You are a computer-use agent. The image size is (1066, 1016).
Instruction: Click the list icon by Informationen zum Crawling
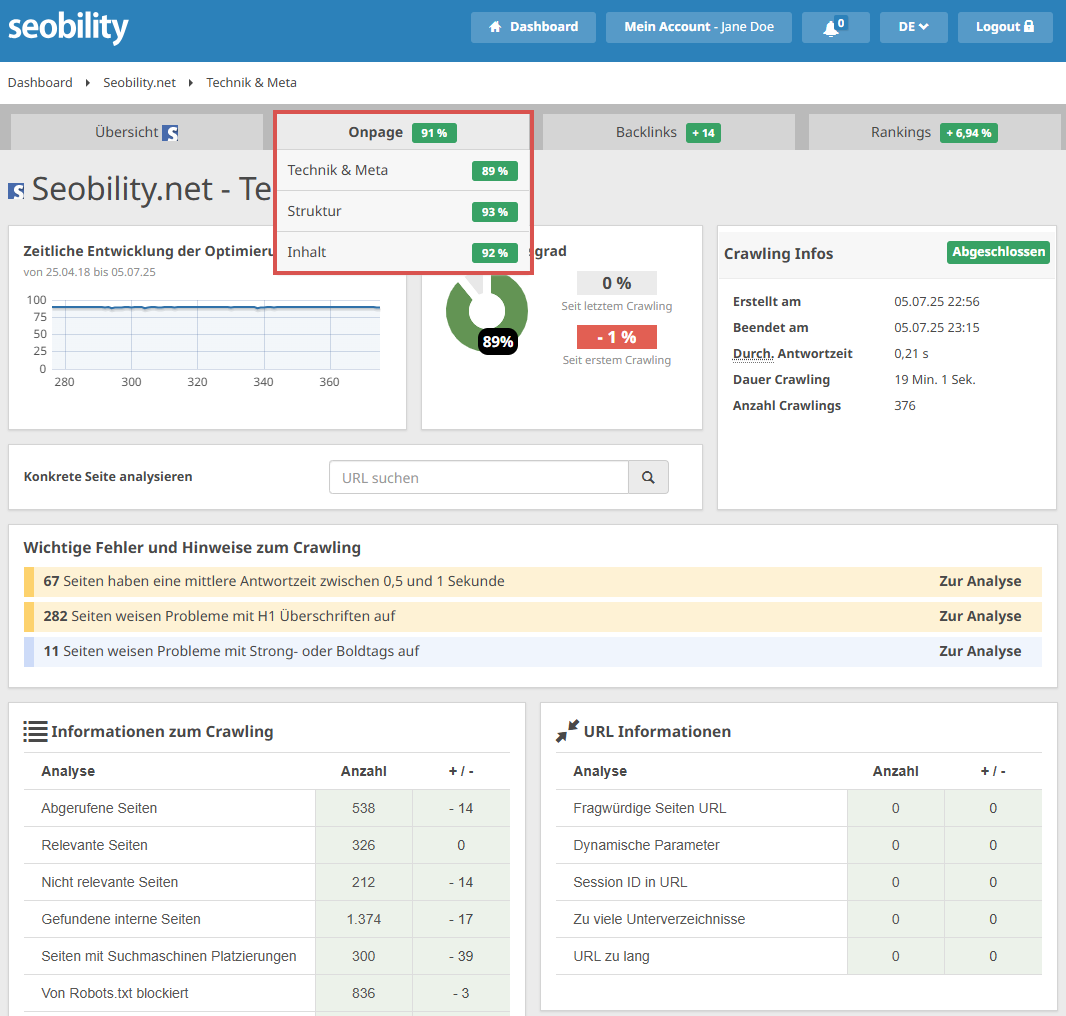pyautogui.click(x=35, y=732)
